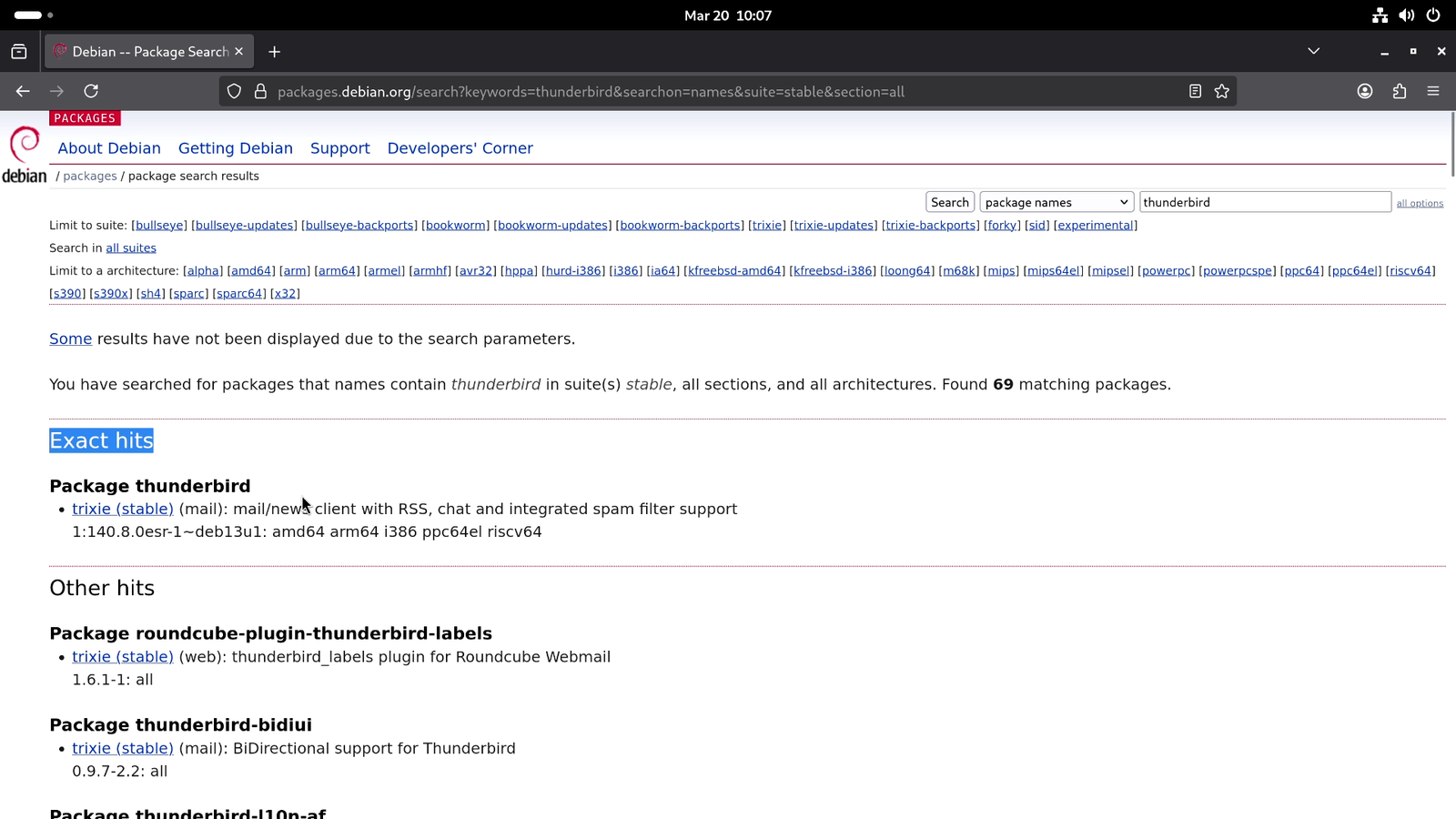Image resolution: width=1456 pixels, height=819 pixels.
Task: Open the Firefox hamburger menu
Action: (x=1433, y=91)
